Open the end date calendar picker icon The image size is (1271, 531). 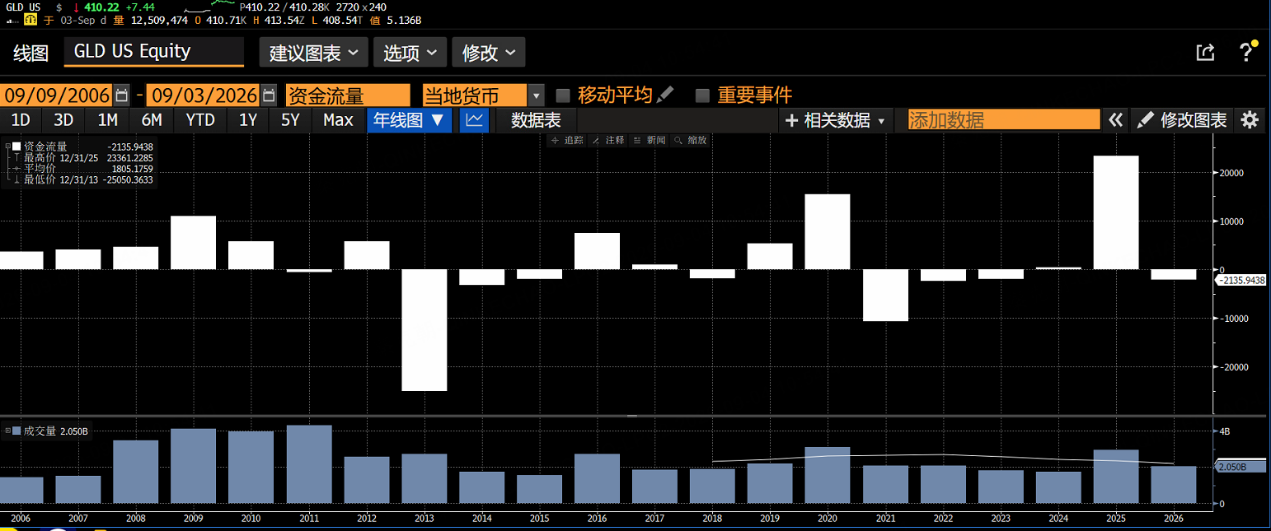pyautogui.click(x=268, y=95)
